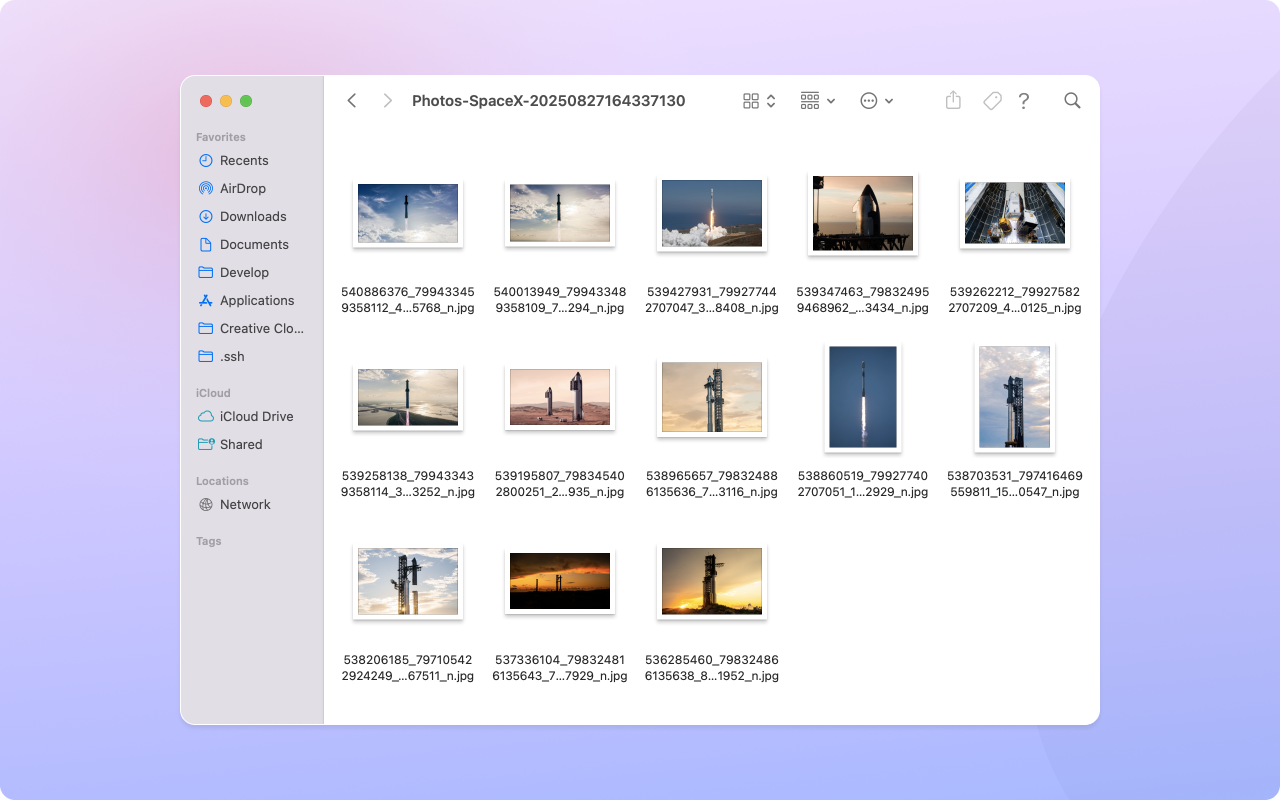Select vertical rocket thumbnail 538860519
1280x800 pixels.
click(863, 397)
